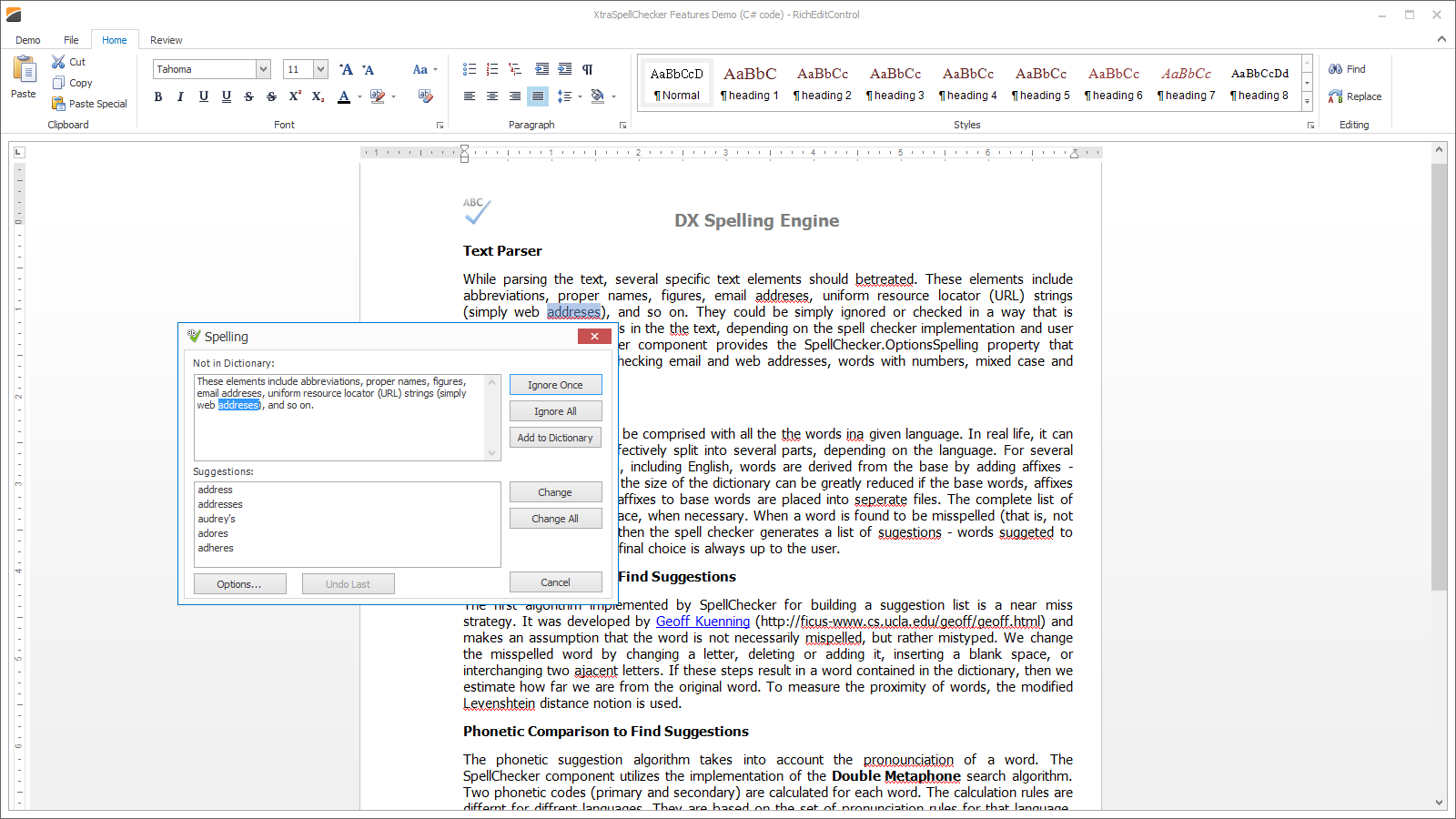Open the font size 11 dropdown
The width and height of the screenshot is (1456, 819).
321,69
